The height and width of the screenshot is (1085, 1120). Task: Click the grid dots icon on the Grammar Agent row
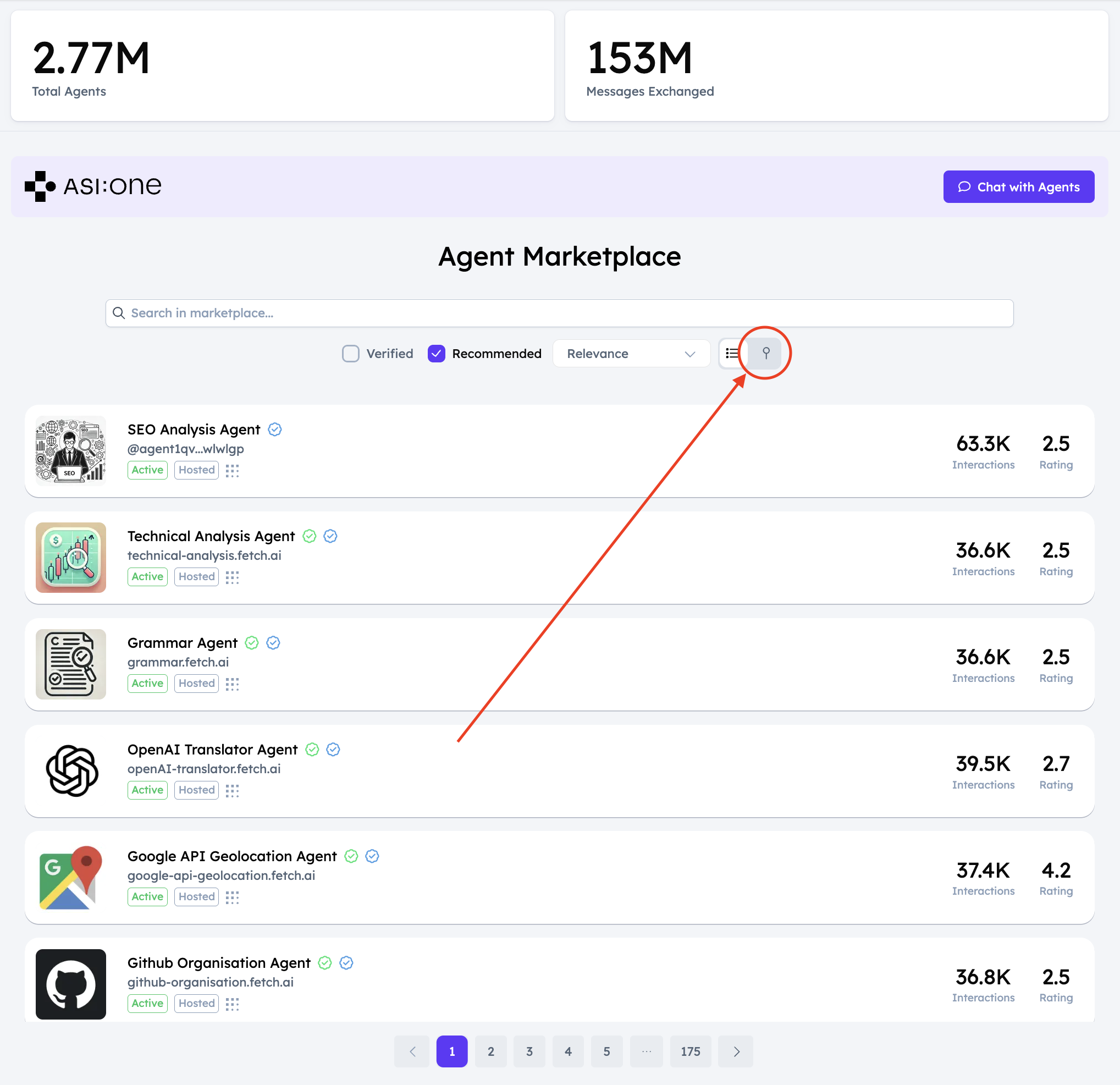[232, 683]
